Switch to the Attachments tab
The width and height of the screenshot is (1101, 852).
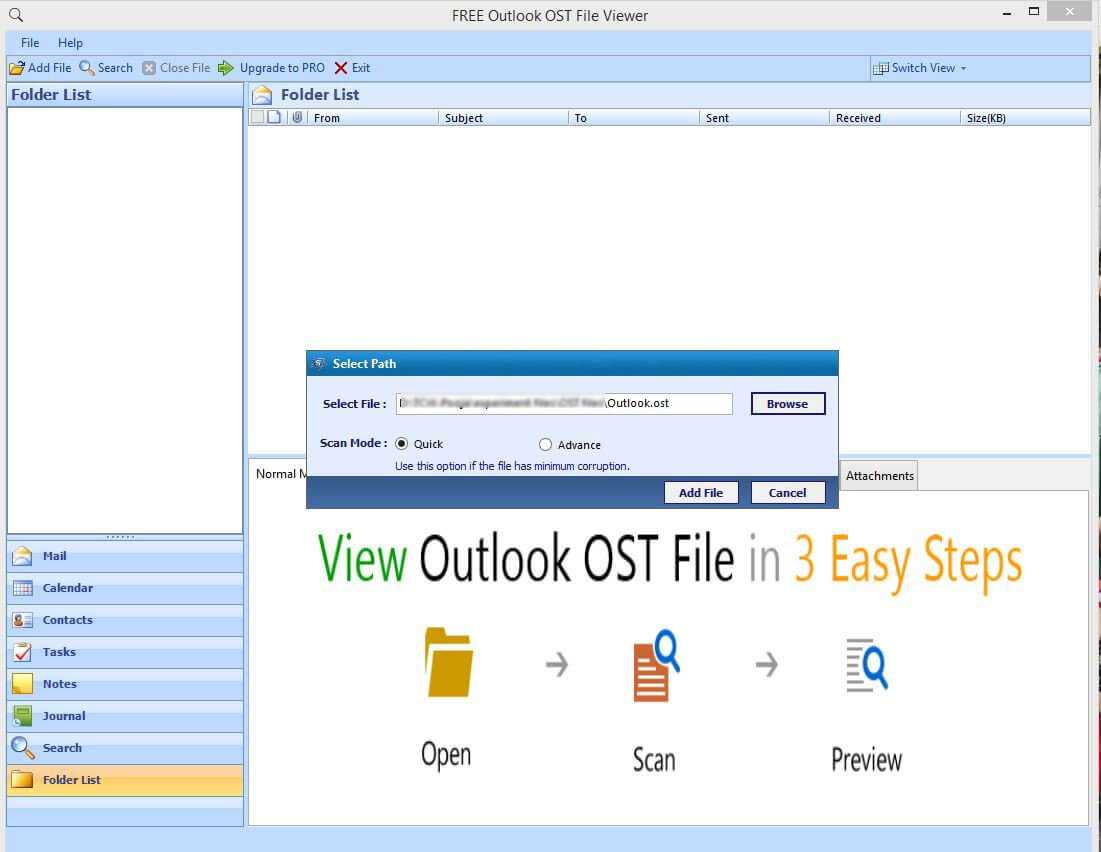point(879,476)
